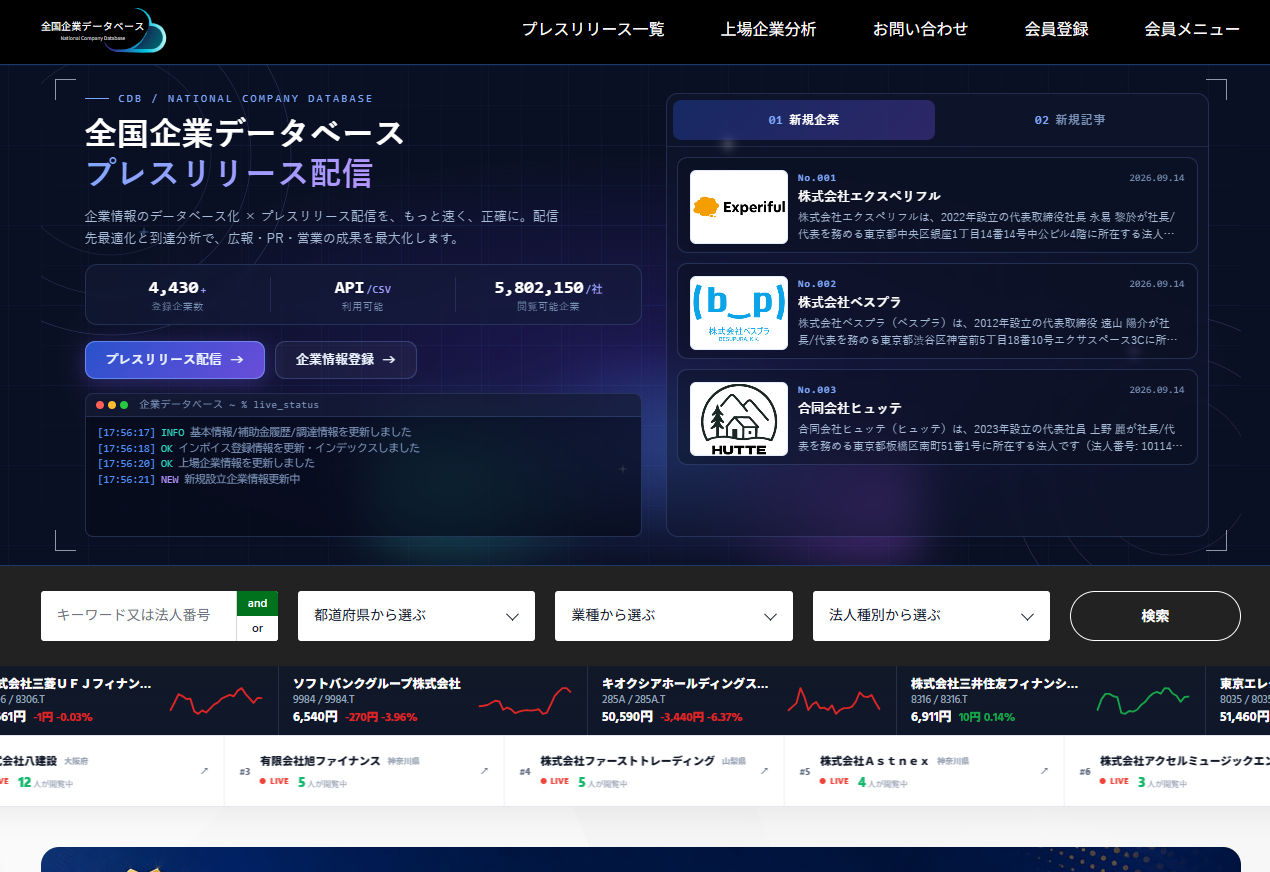Click the 有限会社旭ファイナンス company name
Image resolution: width=1270 pixels, height=872 pixels.
(320, 761)
